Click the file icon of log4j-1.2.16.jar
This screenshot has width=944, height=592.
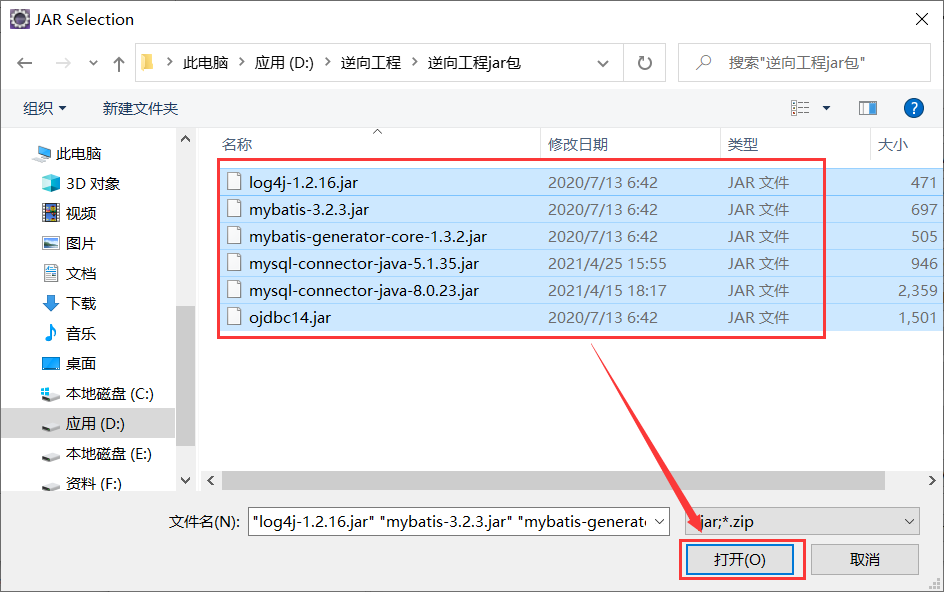tap(234, 182)
